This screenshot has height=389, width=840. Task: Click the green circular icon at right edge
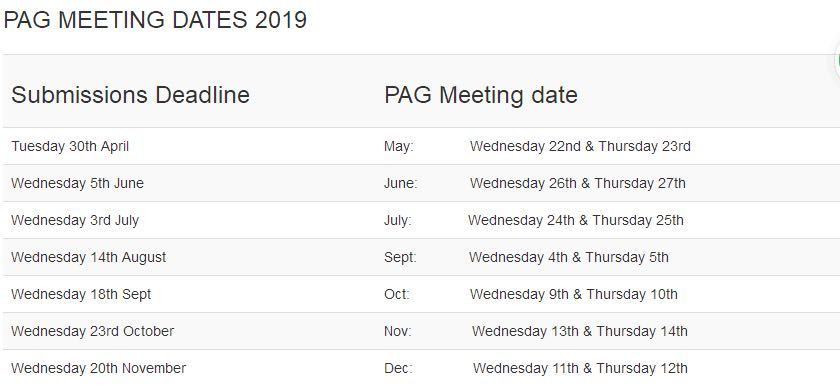(837, 62)
